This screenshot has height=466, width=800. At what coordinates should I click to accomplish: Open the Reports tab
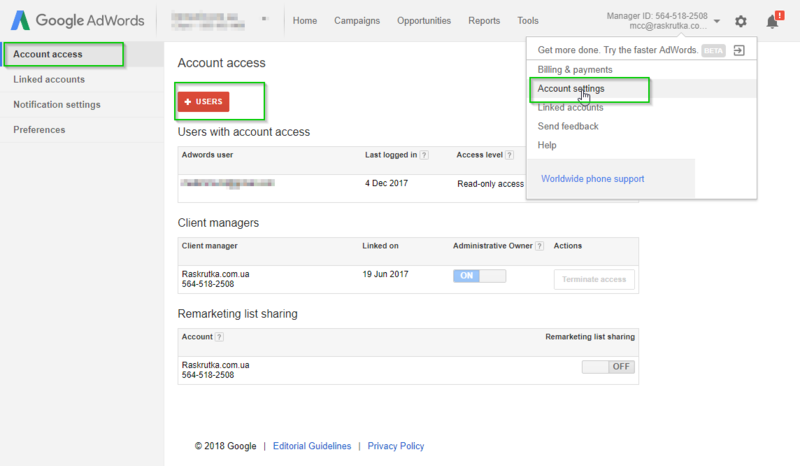[x=484, y=21]
